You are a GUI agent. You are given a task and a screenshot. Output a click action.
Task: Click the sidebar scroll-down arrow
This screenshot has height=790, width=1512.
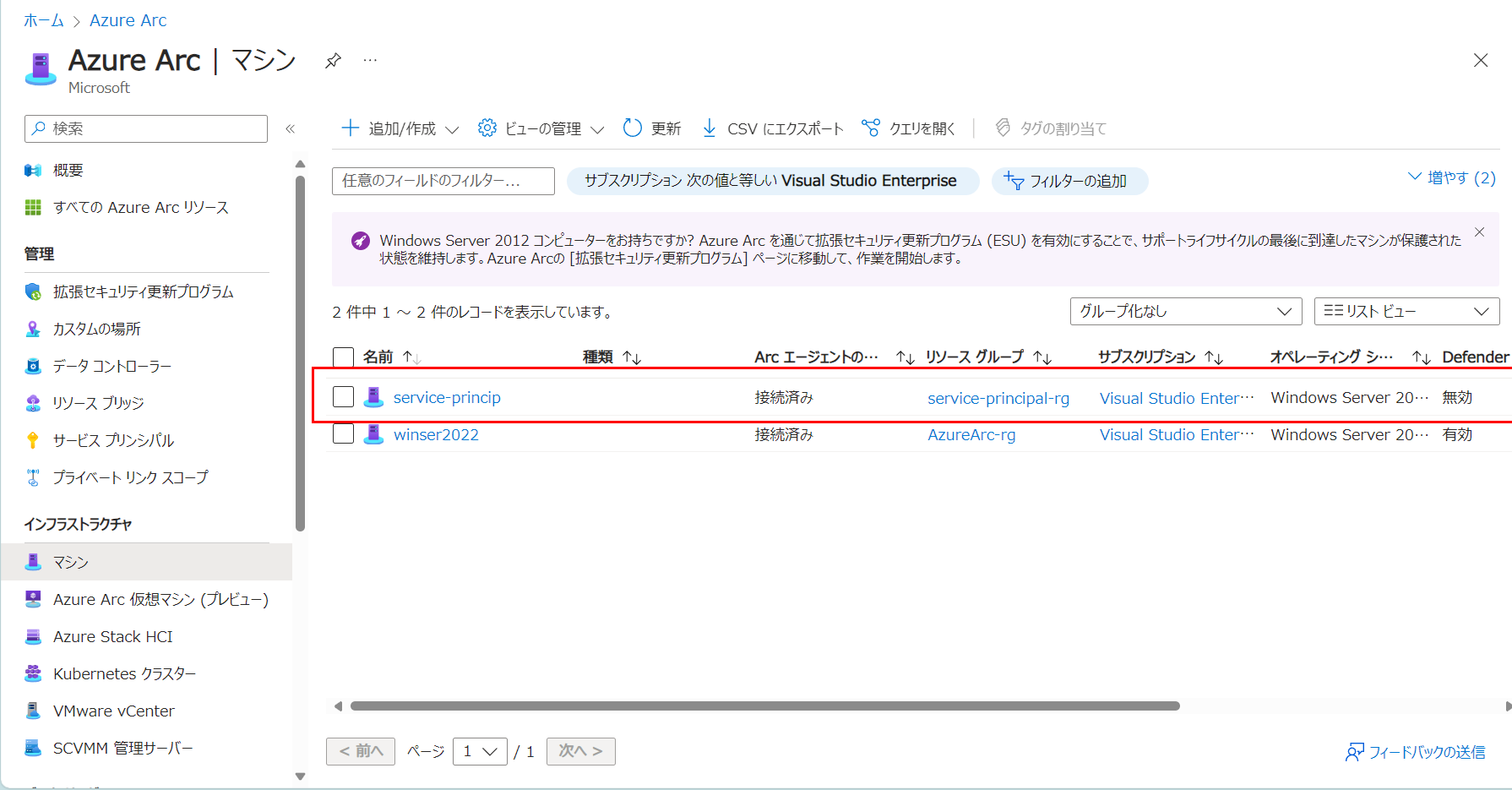click(300, 776)
